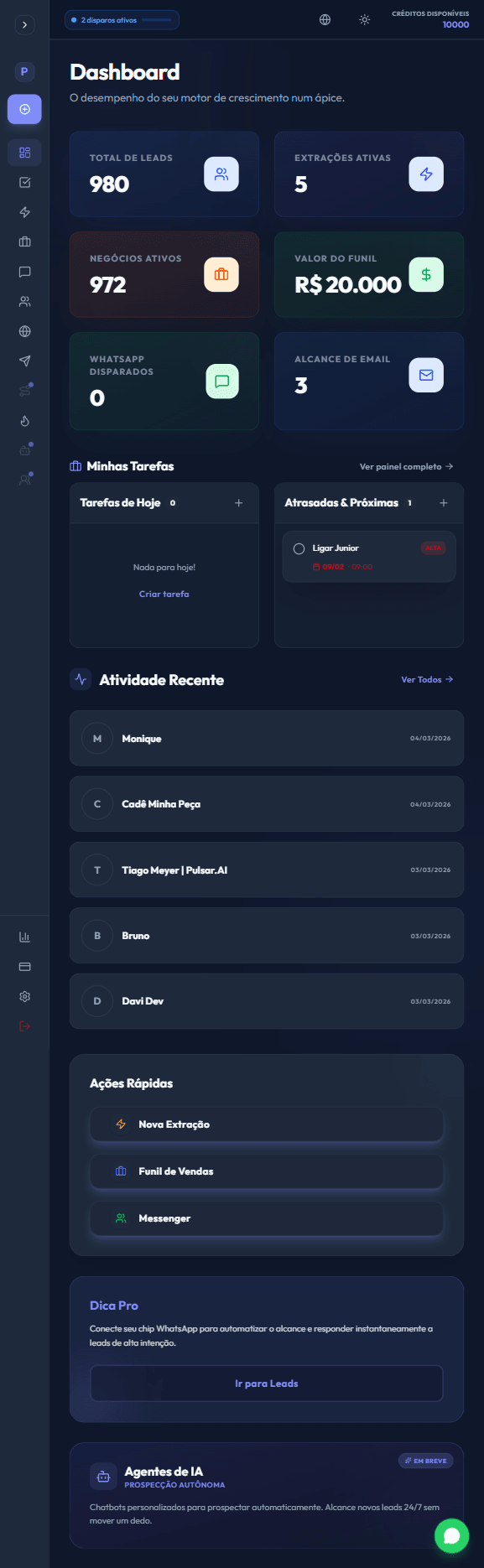Open the settings gear in the sidebar

pyautogui.click(x=24, y=996)
